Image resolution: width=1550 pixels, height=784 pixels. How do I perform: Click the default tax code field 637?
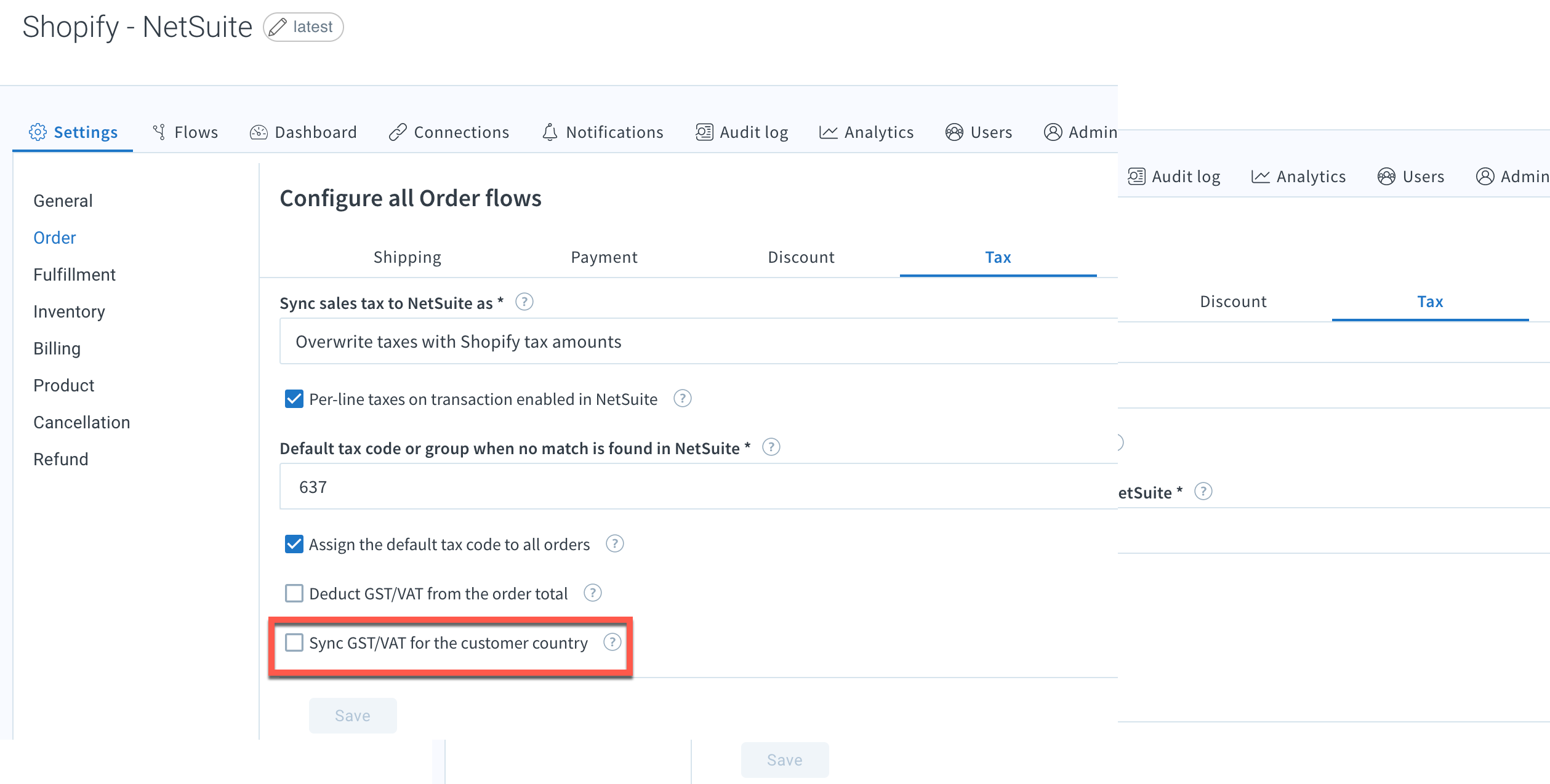pyautogui.click(x=699, y=486)
